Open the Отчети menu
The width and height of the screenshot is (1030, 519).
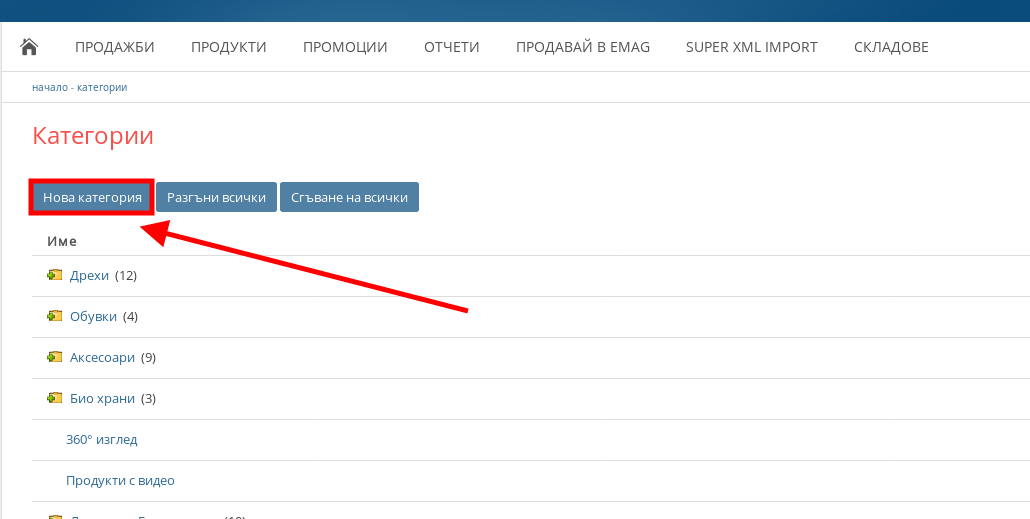click(x=452, y=47)
